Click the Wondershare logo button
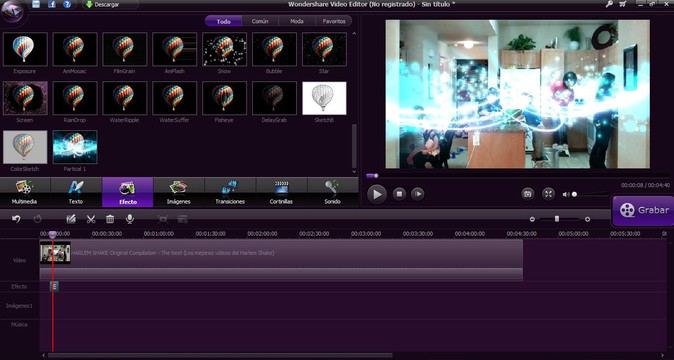The width and height of the screenshot is (674, 360). tap(12, 12)
